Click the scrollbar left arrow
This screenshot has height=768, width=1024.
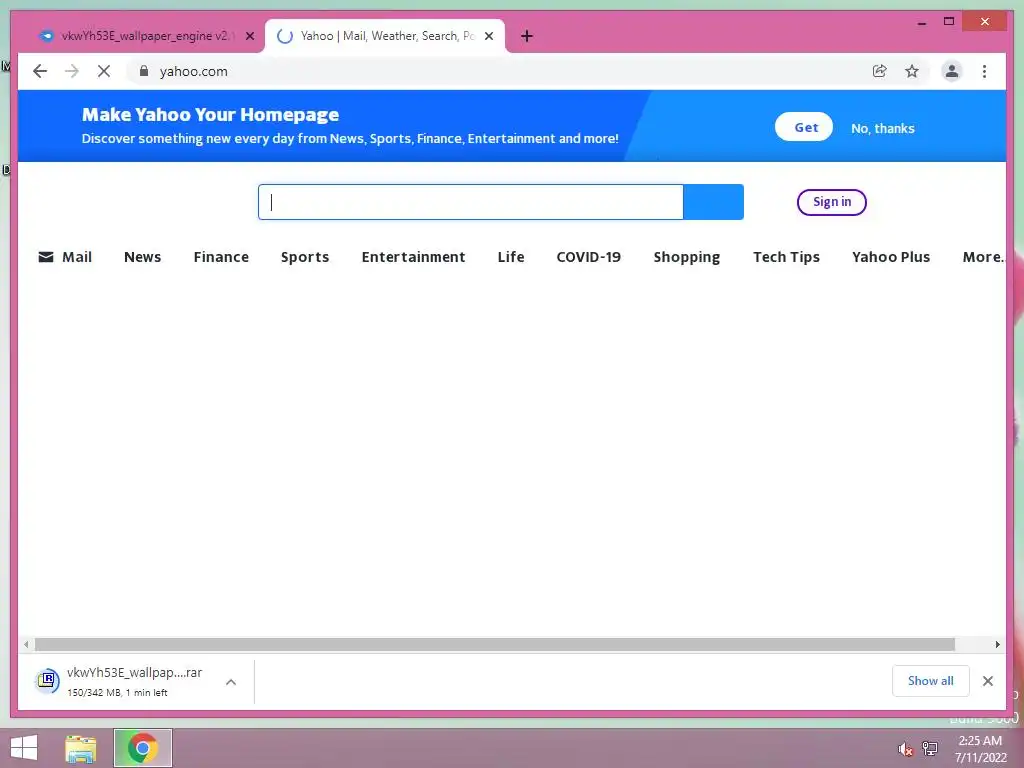pos(25,645)
